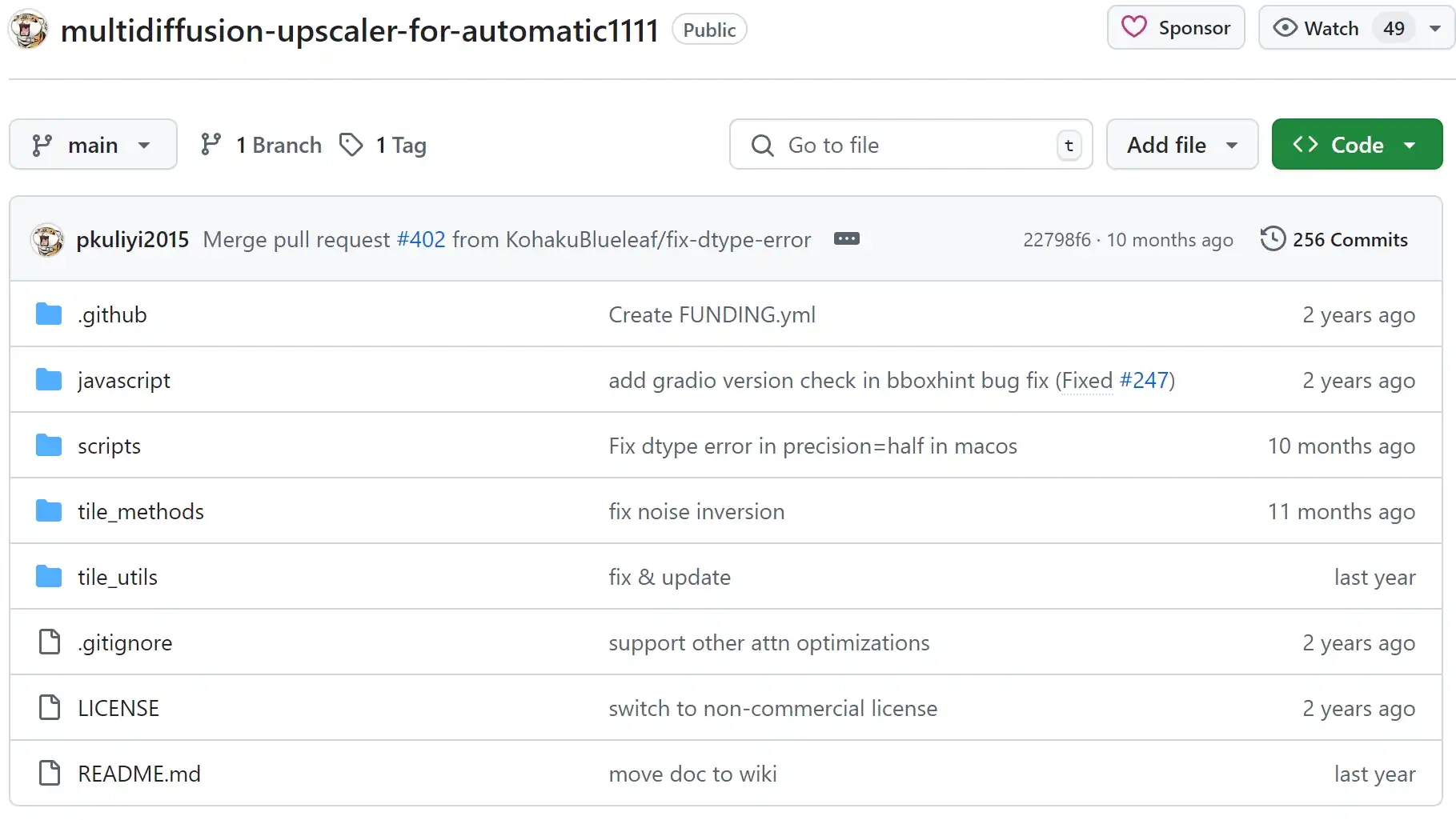Open the LICENSE file
This screenshot has height=820, width=1456.
coord(118,708)
